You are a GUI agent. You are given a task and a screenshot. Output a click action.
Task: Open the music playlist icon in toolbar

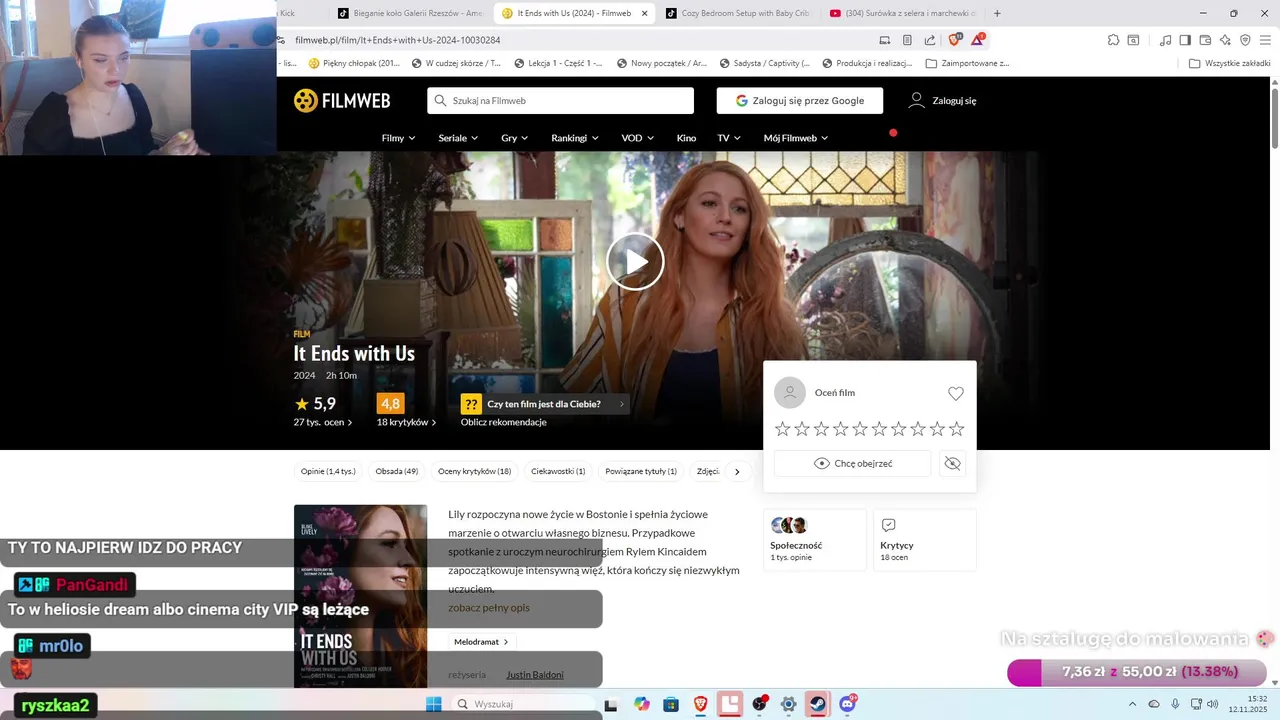(x=1165, y=40)
